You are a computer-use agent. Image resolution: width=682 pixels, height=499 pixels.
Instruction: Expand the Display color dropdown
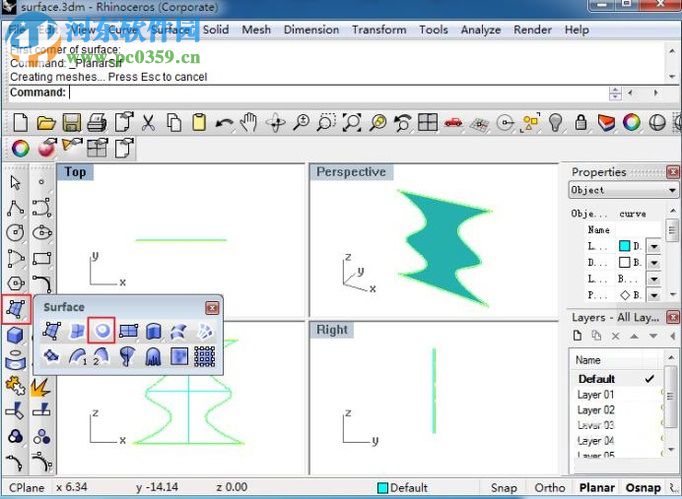pyautogui.click(x=654, y=263)
